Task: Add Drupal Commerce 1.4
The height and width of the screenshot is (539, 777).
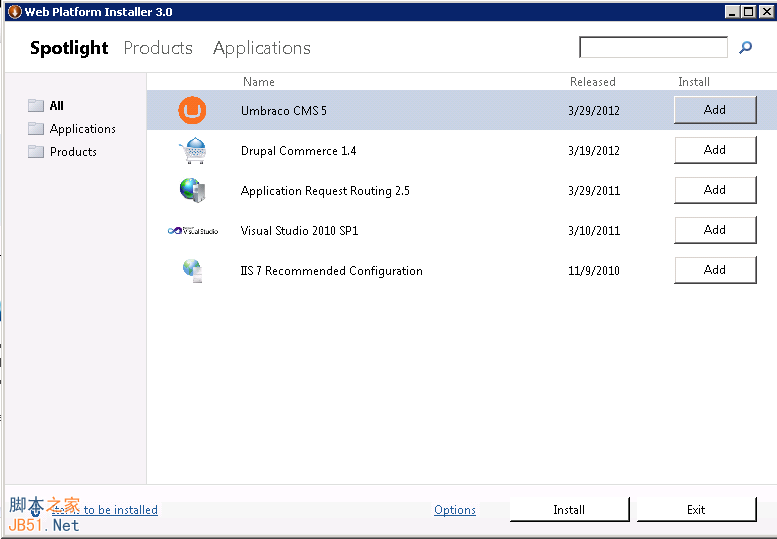Action: tap(714, 150)
